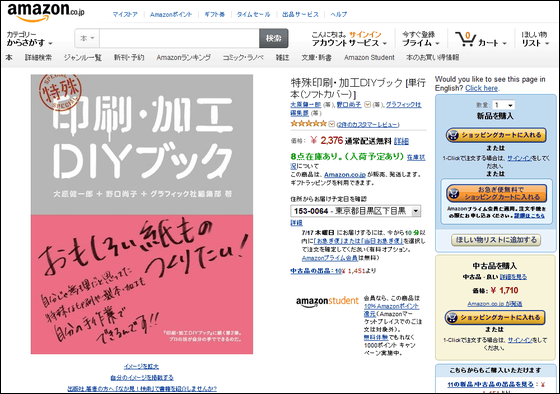Open the カスタマーレビュー link

(368, 124)
